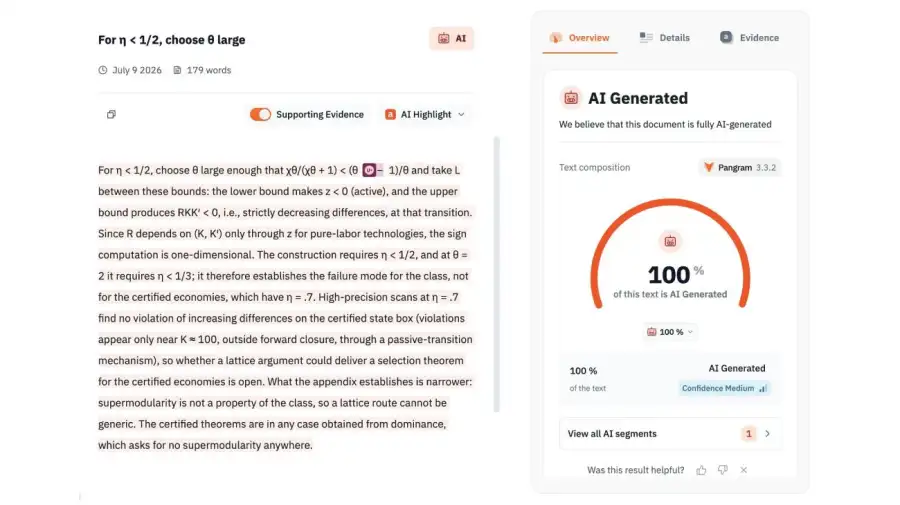The height and width of the screenshot is (505, 900).
Task: Dismiss the feedback prompt with X
Action: pyautogui.click(x=744, y=470)
